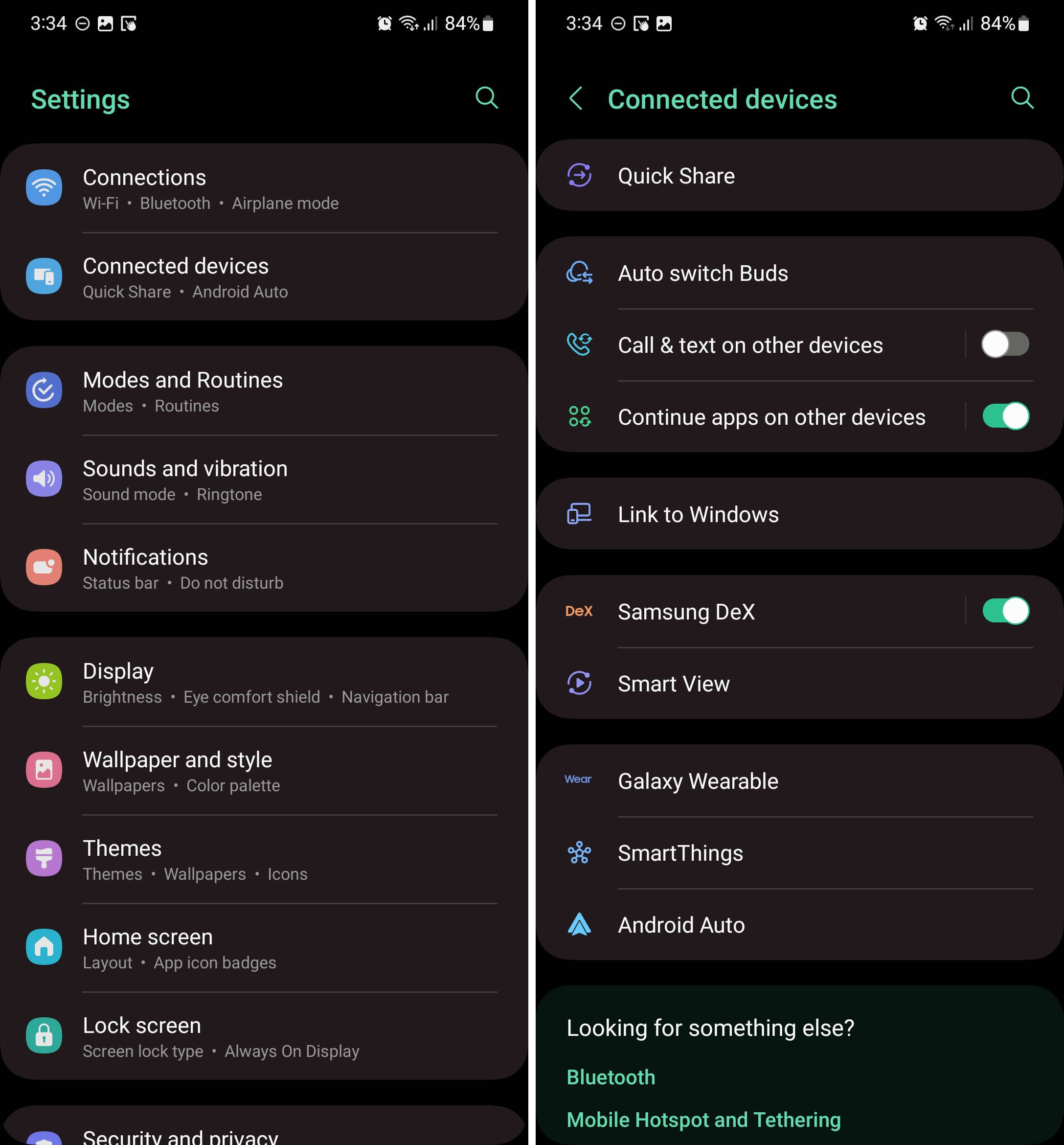1064x1145 pixels.
Task: Tap the Auto switch Buds icon
Action: [x=579, y=273]
